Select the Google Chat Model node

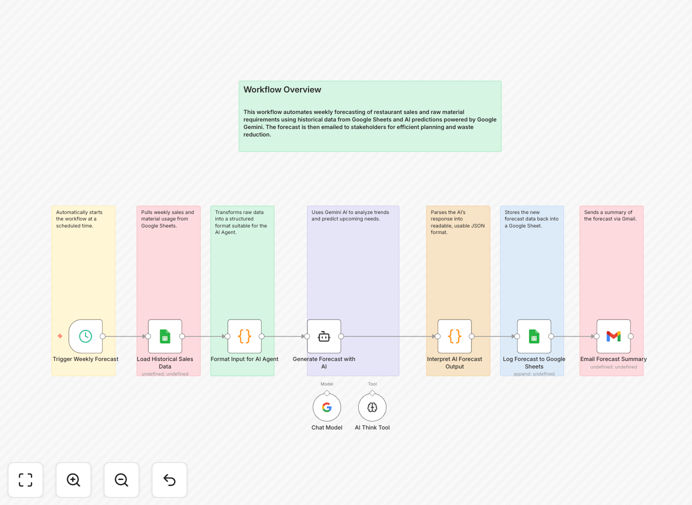327,407
